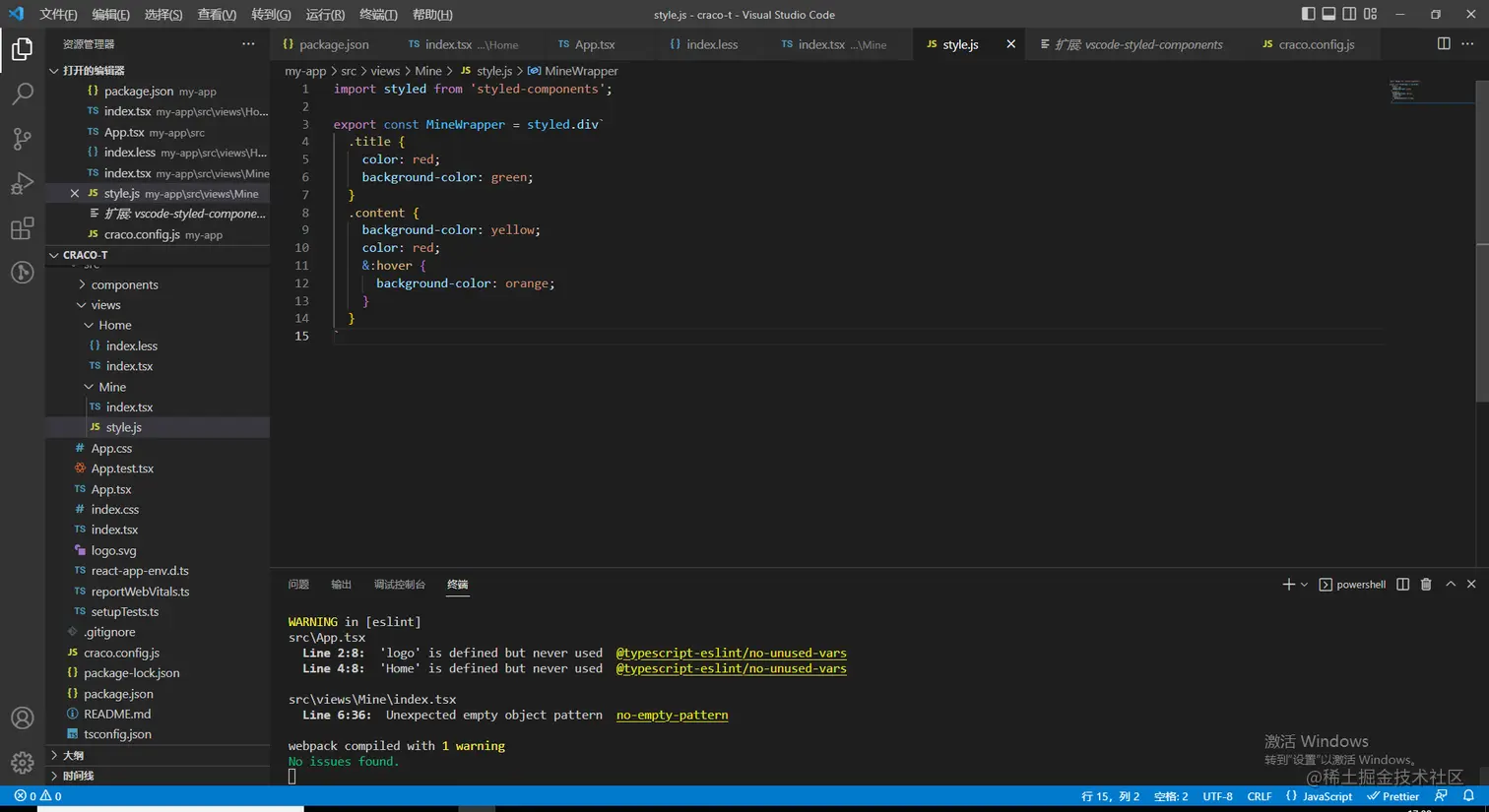Image resolution: width=1489 pixels, height=812 pixels.
Task: Click the code minimap preview
Action: (1404, 91)
